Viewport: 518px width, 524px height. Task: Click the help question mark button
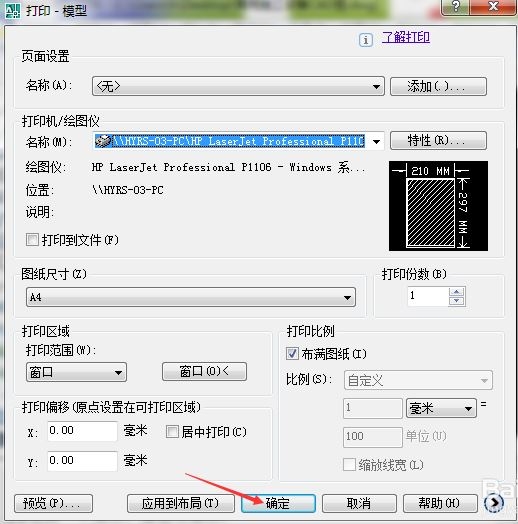tap(455, 7)
